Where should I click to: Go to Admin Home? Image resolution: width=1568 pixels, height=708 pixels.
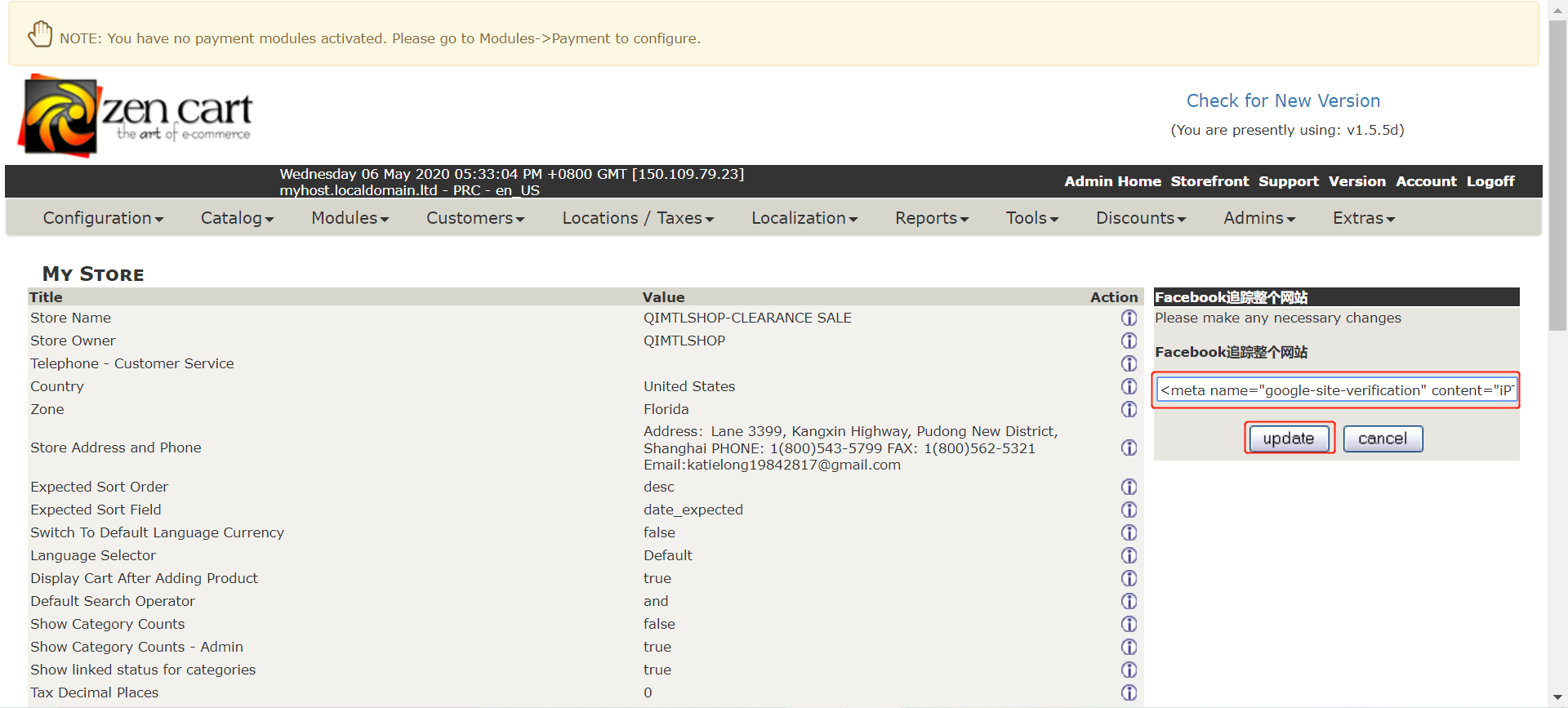pyautogui.click(x=1112, y=181)
